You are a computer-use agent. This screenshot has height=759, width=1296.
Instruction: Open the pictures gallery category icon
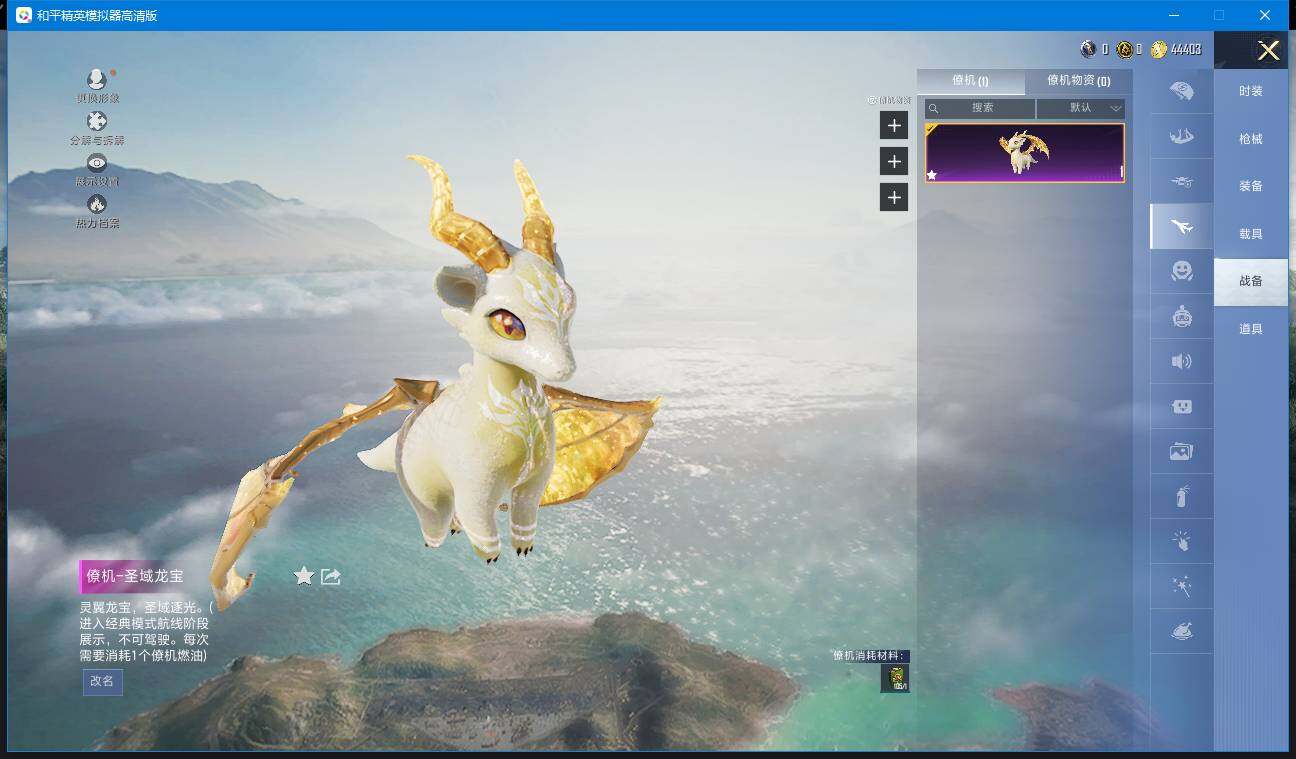pyautogui.click(x=1181, y=451)
